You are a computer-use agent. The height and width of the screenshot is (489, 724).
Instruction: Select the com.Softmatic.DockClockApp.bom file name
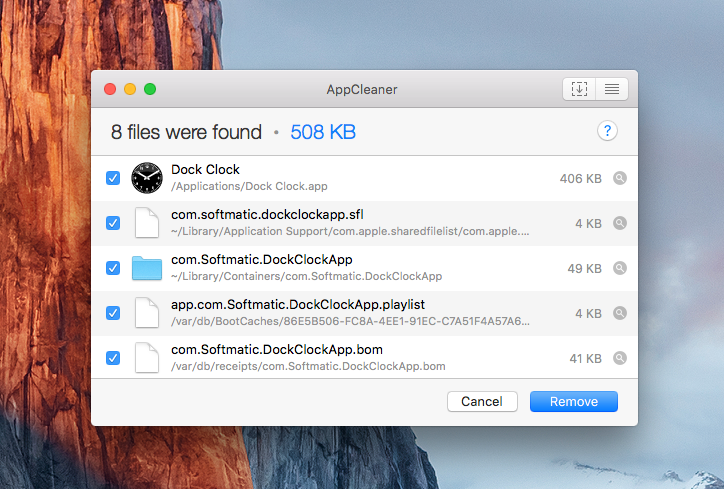click(x=277, y=350)
